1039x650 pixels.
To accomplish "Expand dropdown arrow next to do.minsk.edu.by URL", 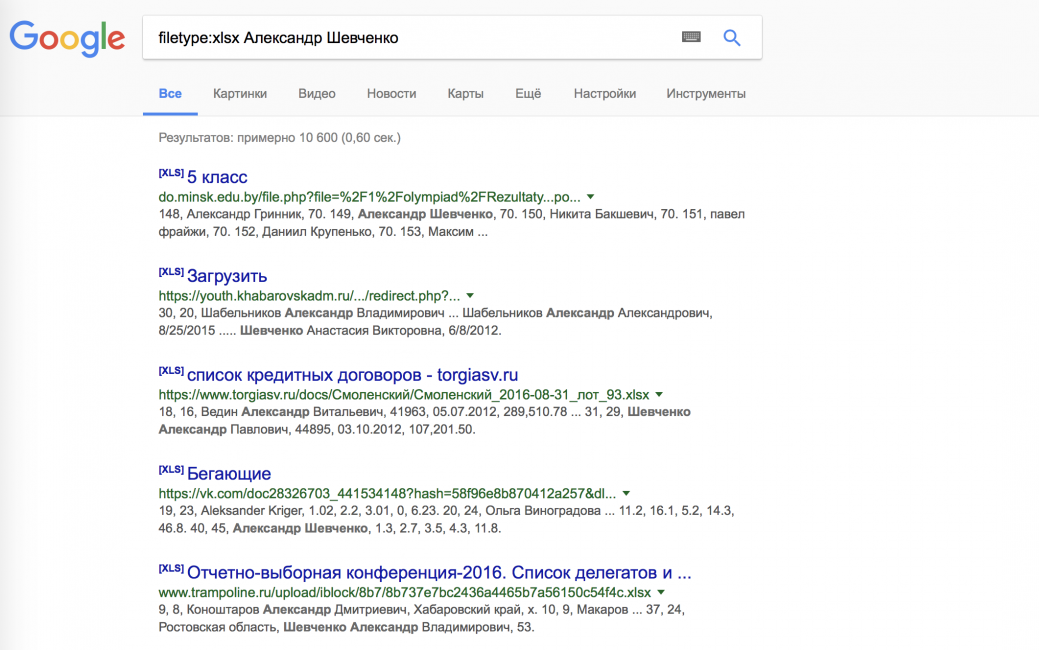I will [x=590, y=197].
